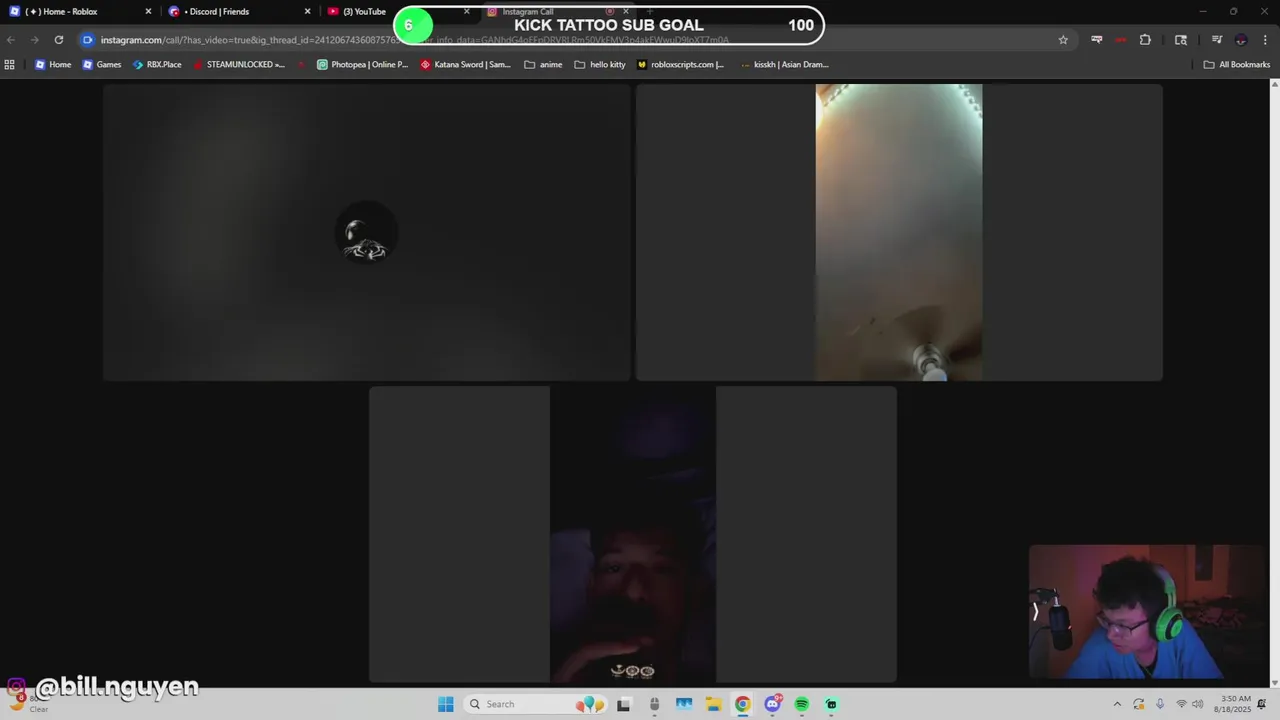
Task: Select the ceiling fan video tile
Action: point(899,232)
